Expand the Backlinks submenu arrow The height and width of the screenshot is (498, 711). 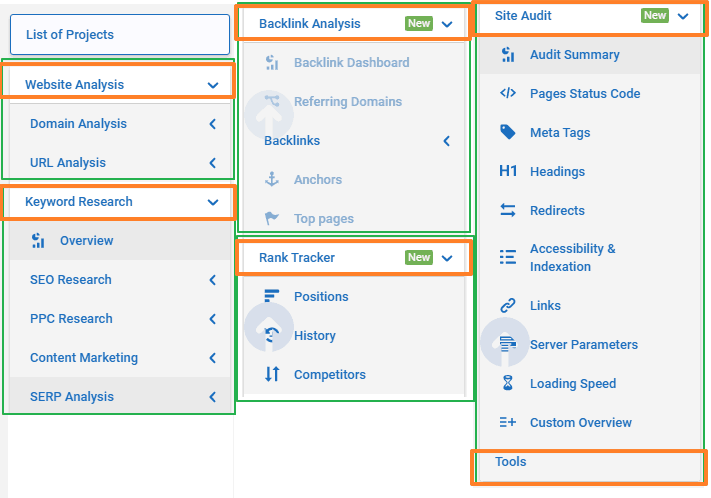pyautogui.click(x=447, y=141)
